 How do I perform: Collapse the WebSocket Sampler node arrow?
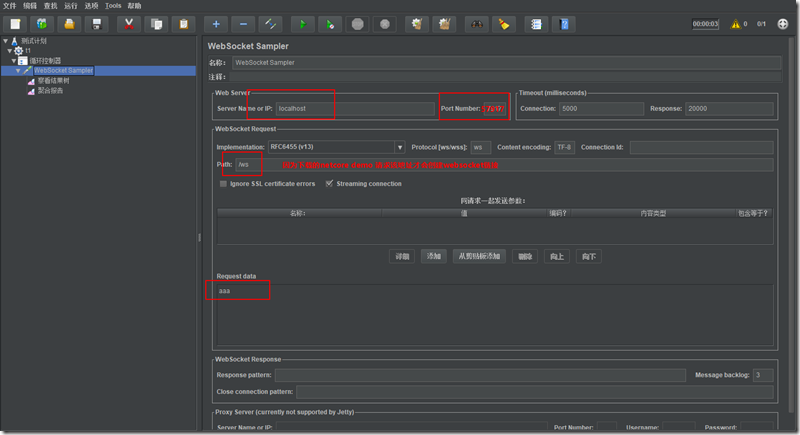click(18, 71)
